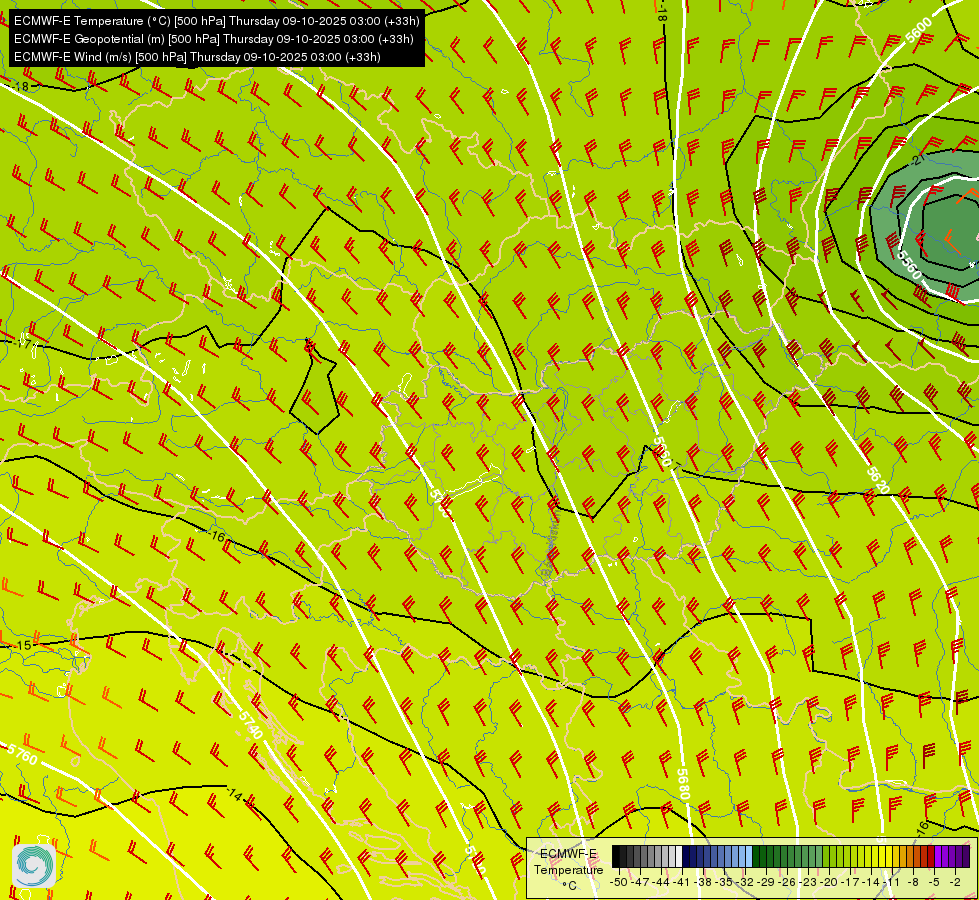
Task: Click the 5560 geopotential contour label
Action: (910, 264)
